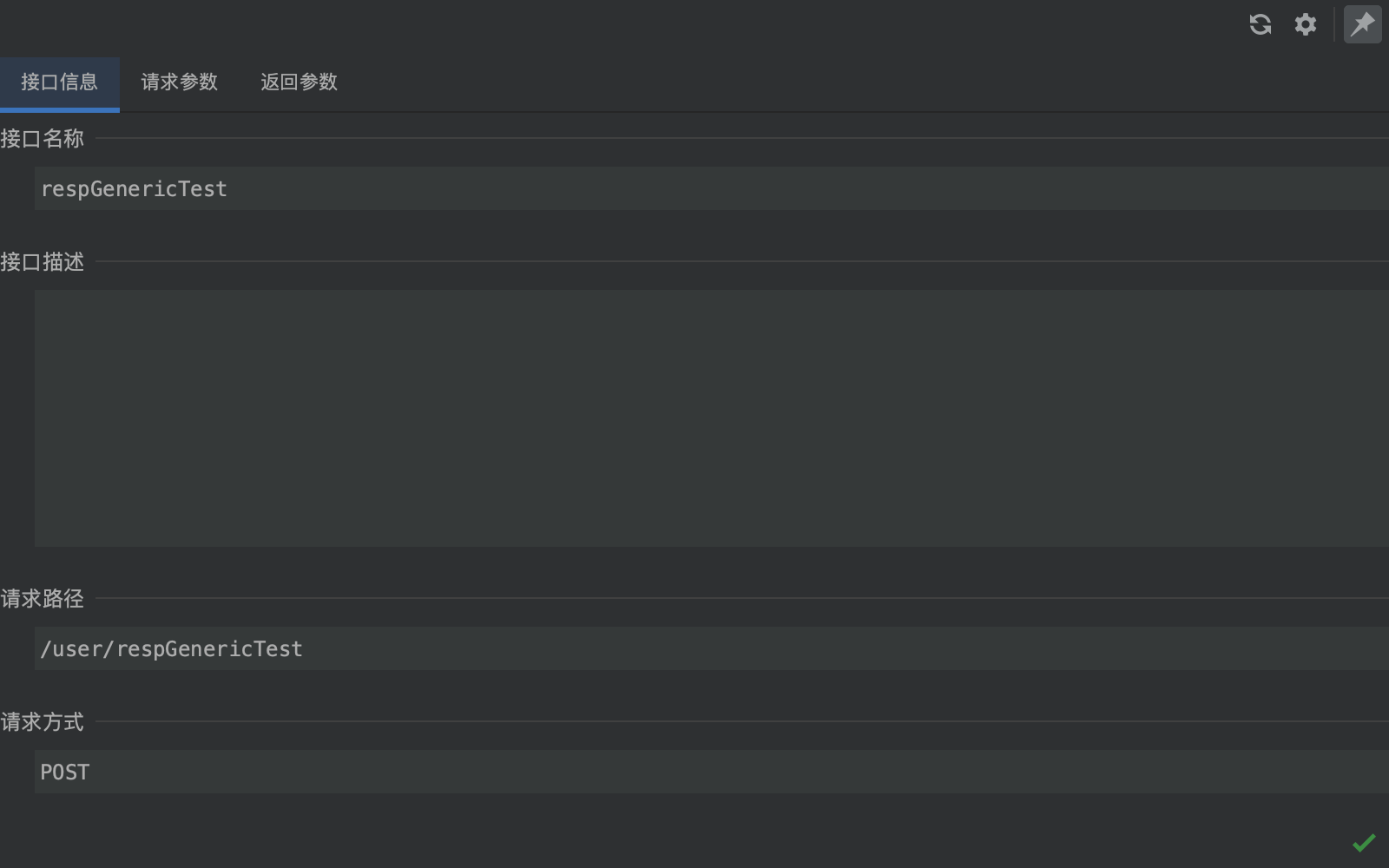Click the vertical separator before the pin icon

[1334, 24]
